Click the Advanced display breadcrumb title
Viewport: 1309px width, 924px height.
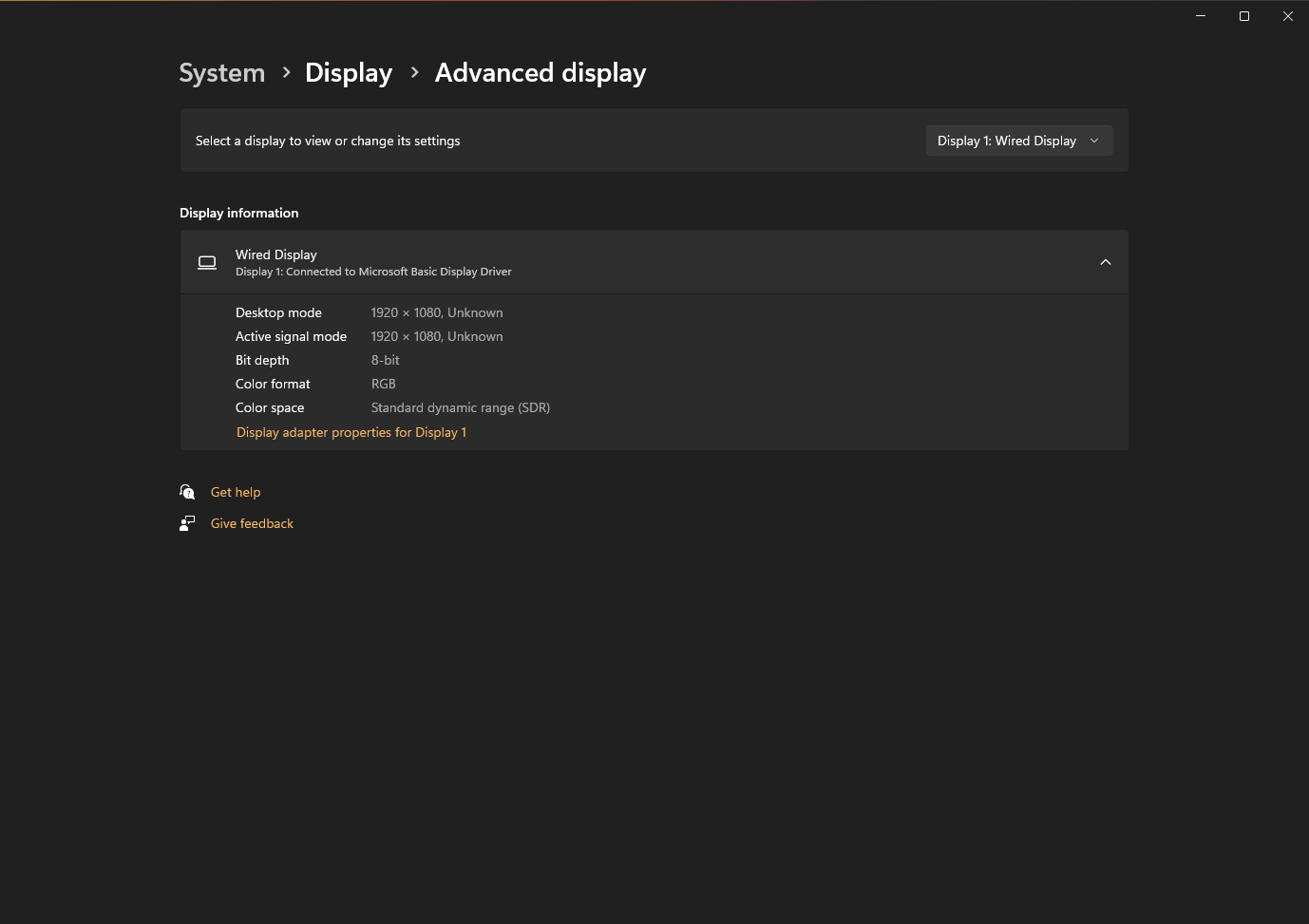tap(540, 72)
